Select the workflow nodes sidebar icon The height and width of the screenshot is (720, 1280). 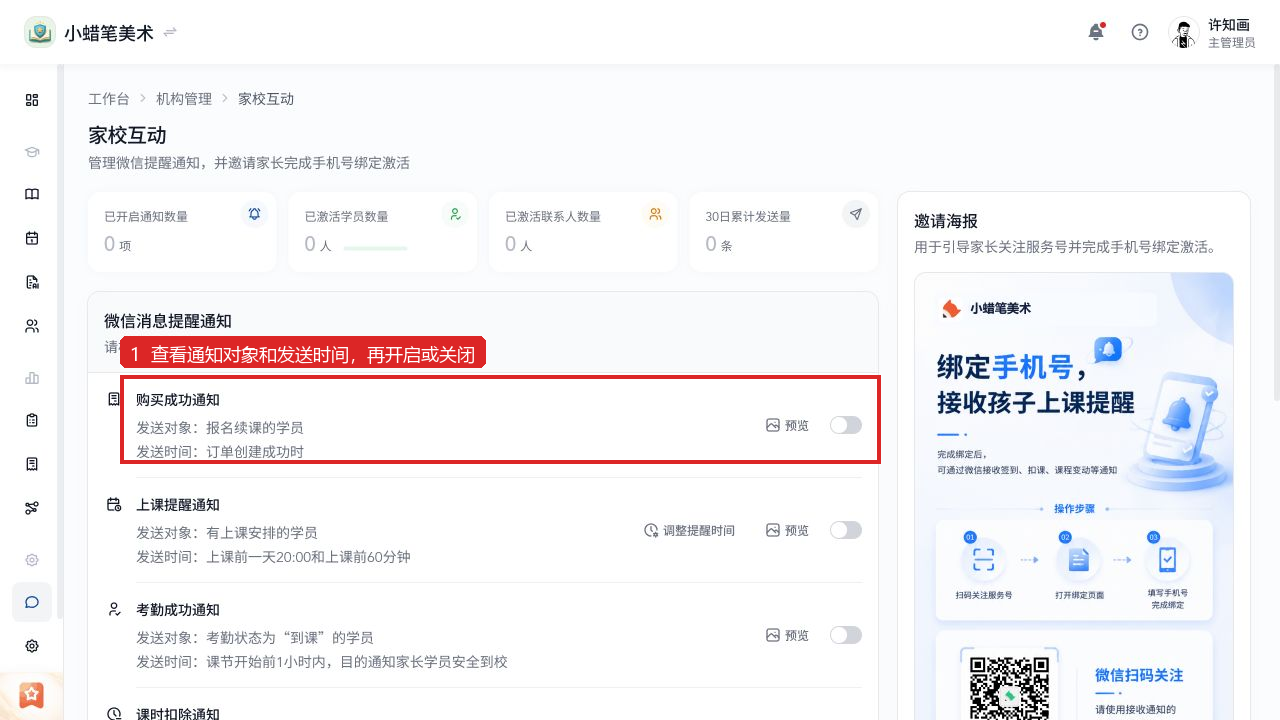(x=32, y=508)
